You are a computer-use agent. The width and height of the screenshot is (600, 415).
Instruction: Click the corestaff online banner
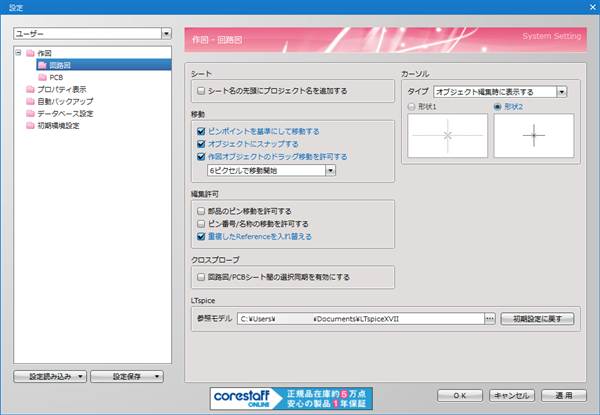pyautogui.click(x=292, y=396)
